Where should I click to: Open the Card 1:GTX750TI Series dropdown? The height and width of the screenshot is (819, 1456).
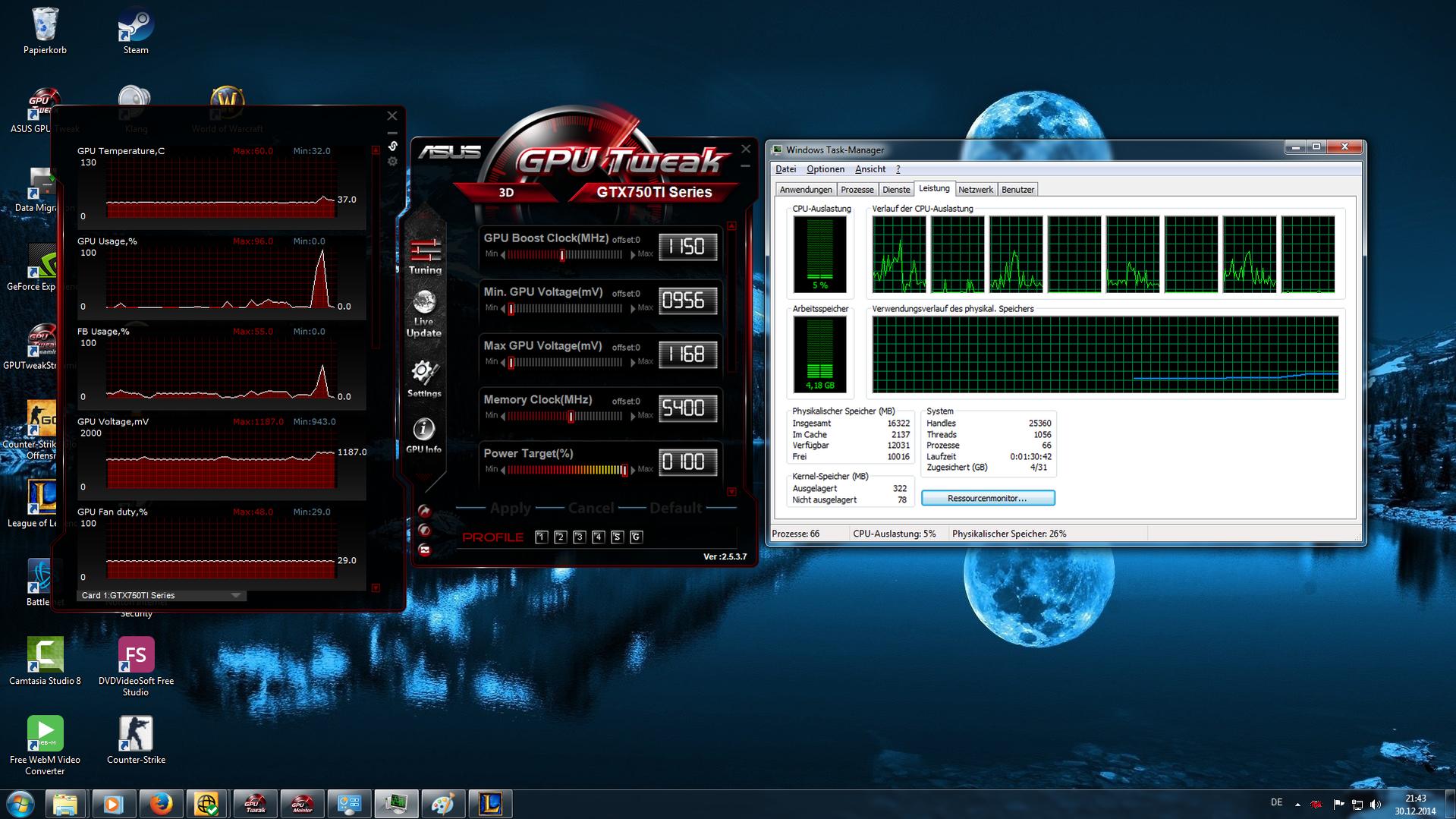pyautogui.click(x=161, y=595)
